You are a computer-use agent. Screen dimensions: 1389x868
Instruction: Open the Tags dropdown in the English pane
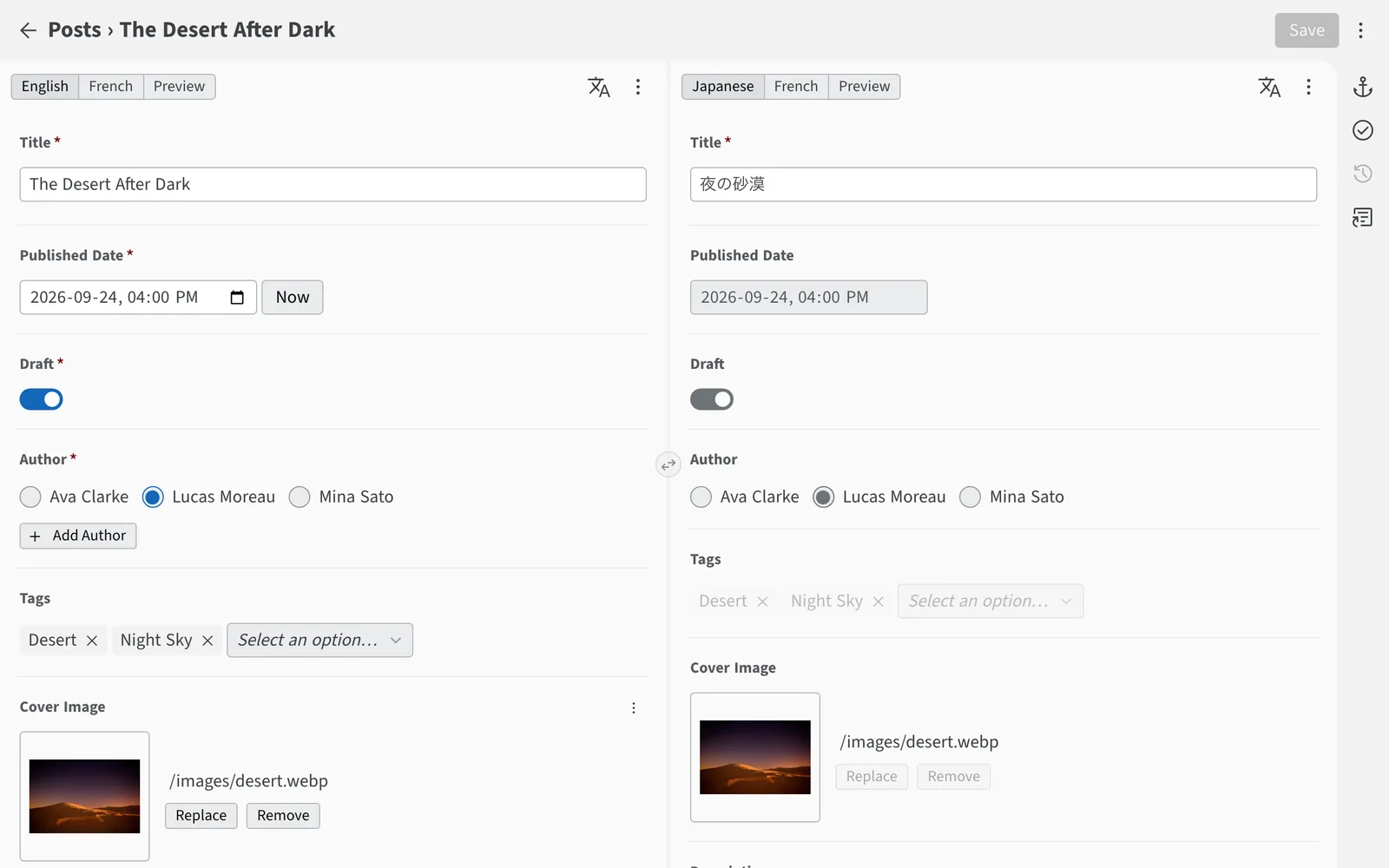tap(319, 641)
